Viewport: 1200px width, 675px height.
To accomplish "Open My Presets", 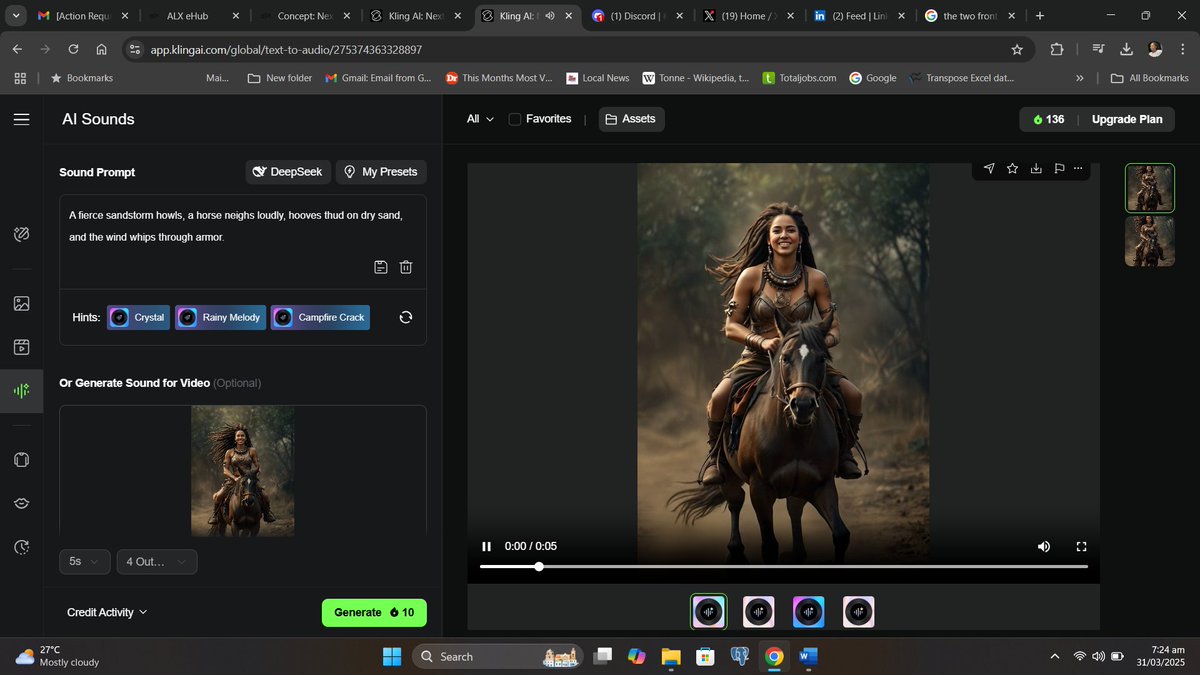I will pos(381,172).
